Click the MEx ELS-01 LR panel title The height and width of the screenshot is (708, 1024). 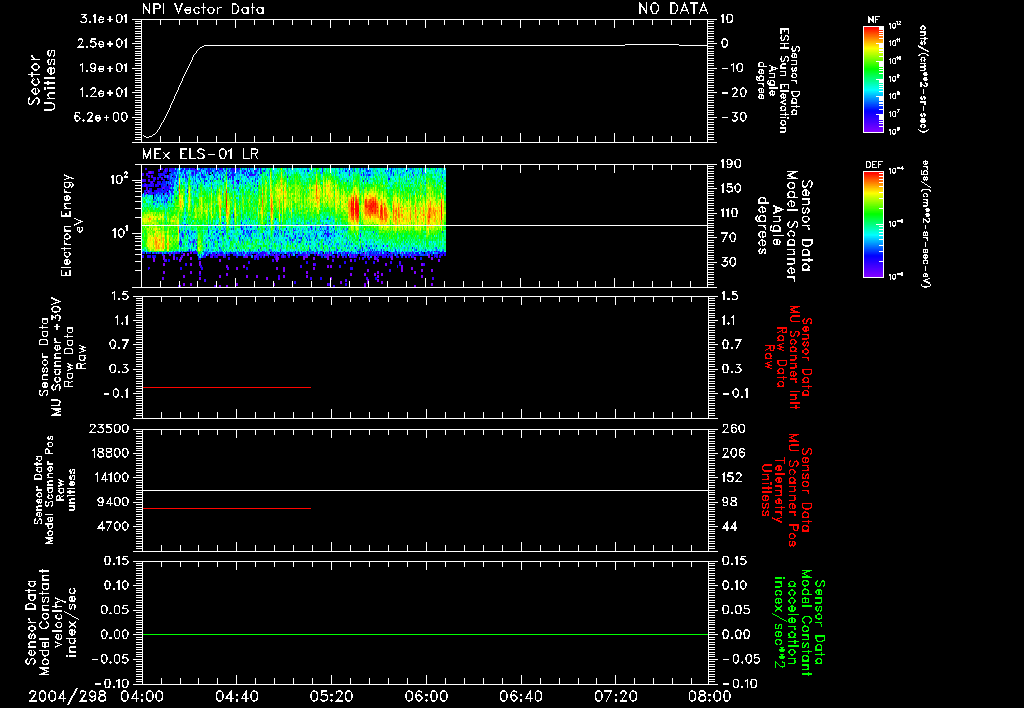tap(200, 154)
